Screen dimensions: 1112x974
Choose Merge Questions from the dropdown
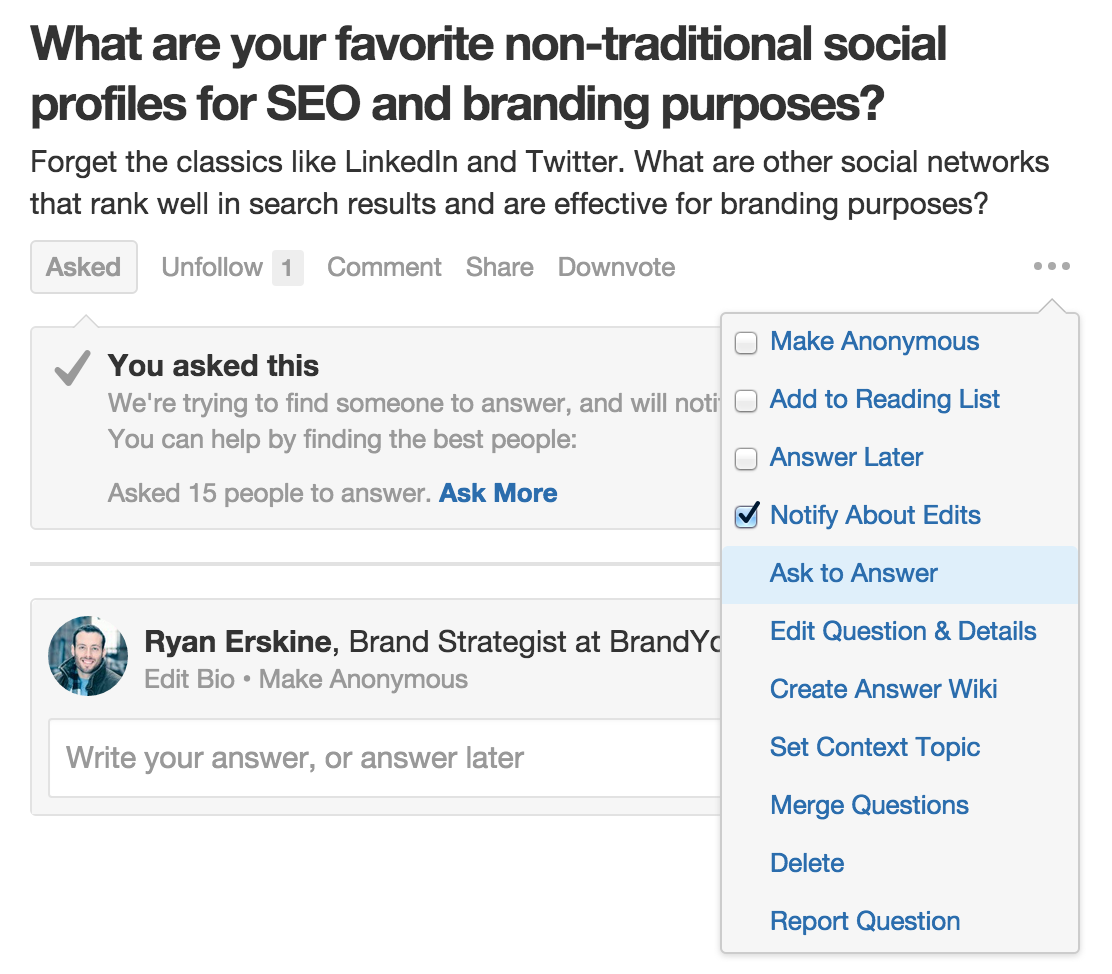[869, 806]
